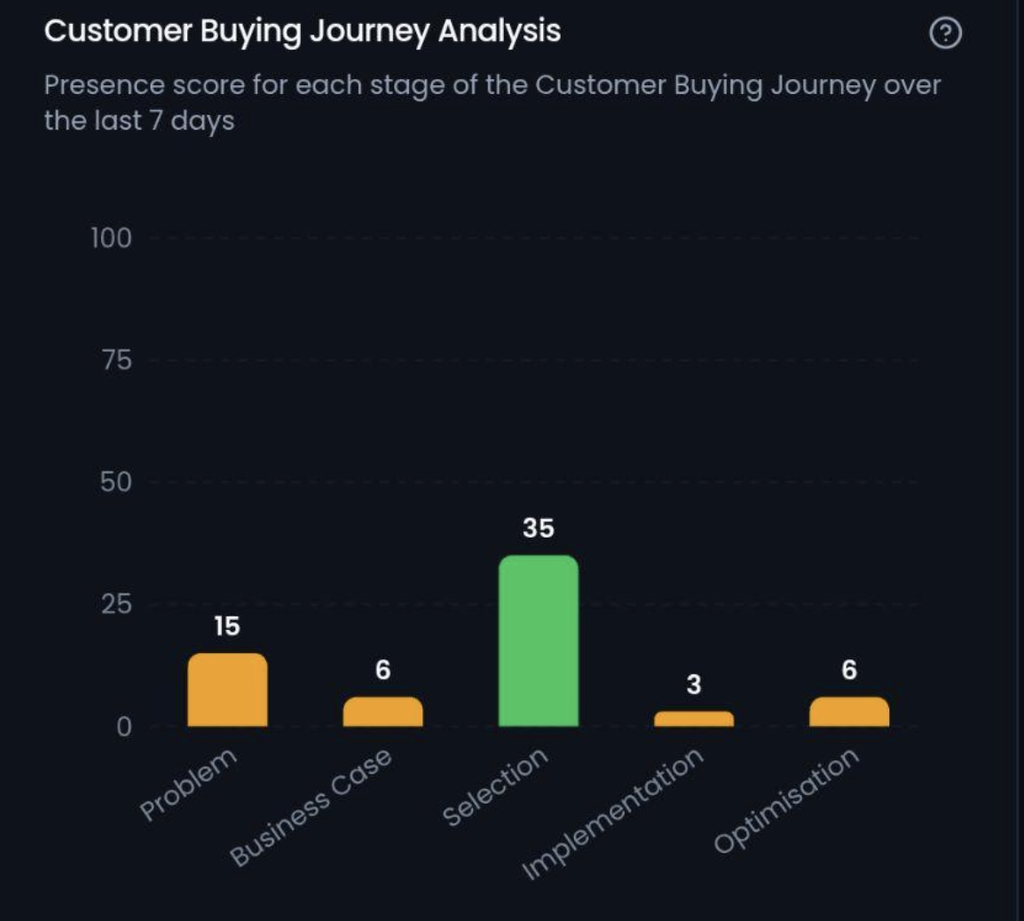Screen dimensions: 1024x921
Task: Select the green Selection bar
Action: [538, 641]
